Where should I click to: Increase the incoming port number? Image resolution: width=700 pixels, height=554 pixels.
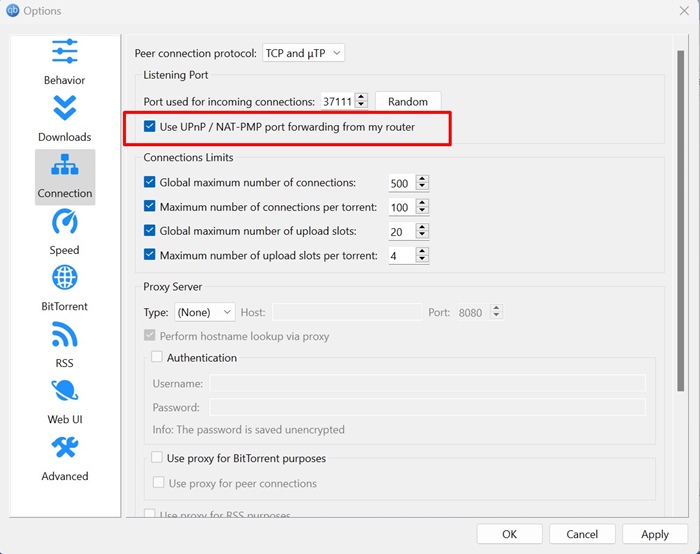coord(362,97)
